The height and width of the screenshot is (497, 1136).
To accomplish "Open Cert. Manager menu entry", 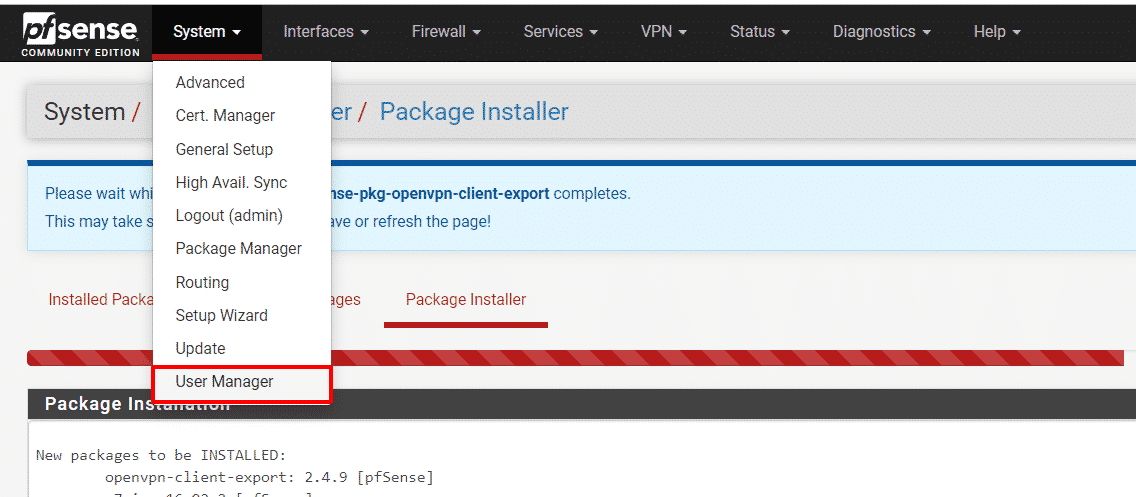I will (x=225, y=116).
